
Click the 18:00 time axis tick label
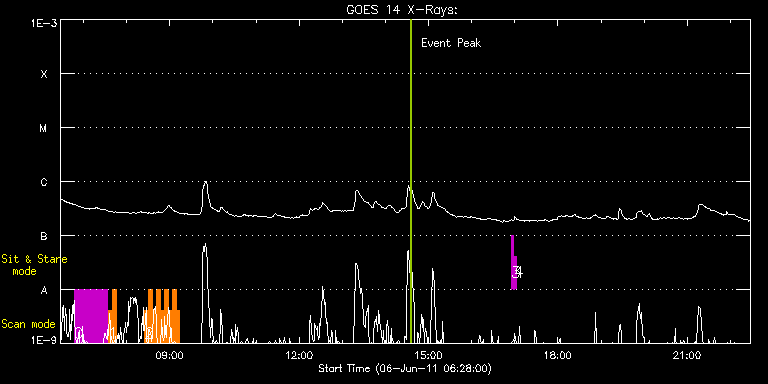[557, 354]
